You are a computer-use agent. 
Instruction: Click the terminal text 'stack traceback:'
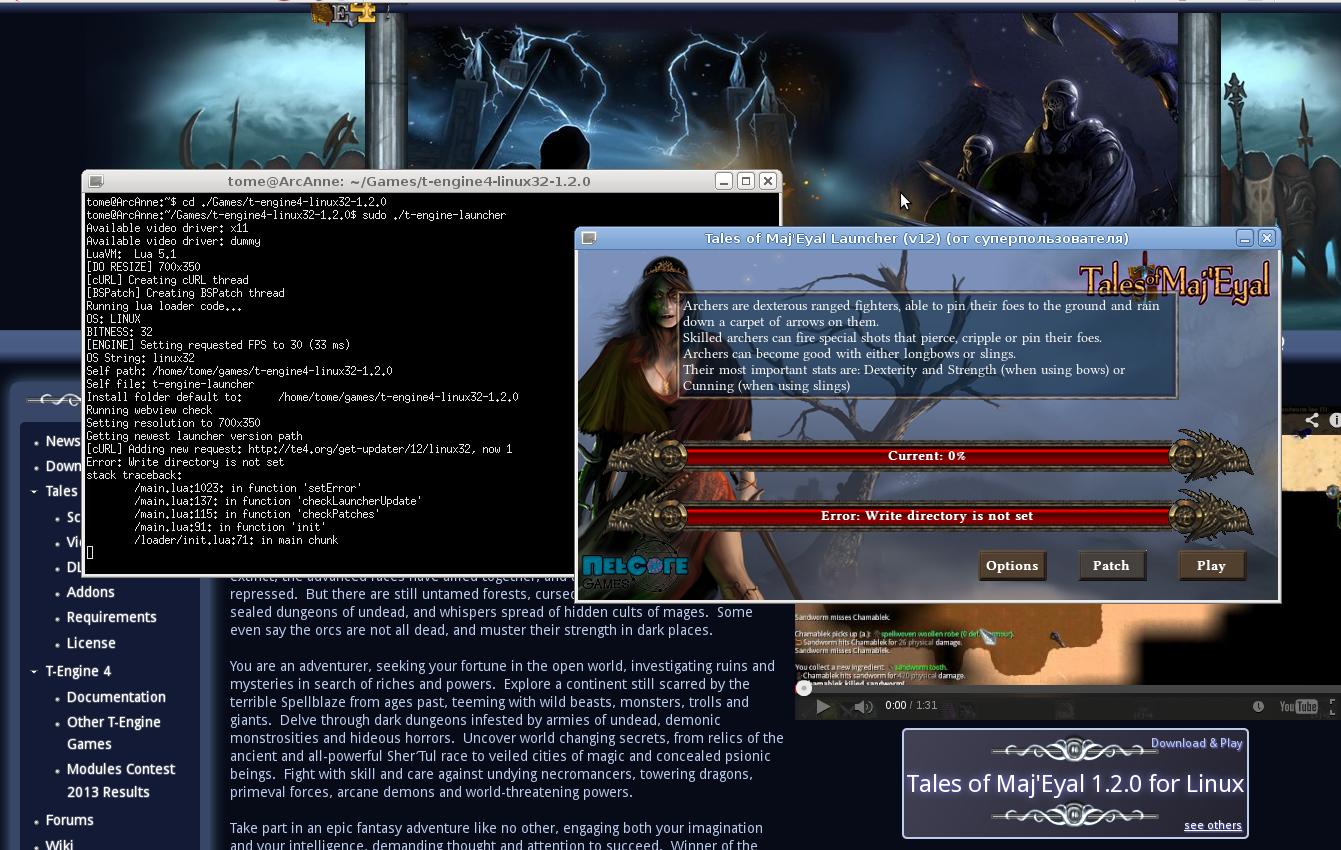coord(134,475)
